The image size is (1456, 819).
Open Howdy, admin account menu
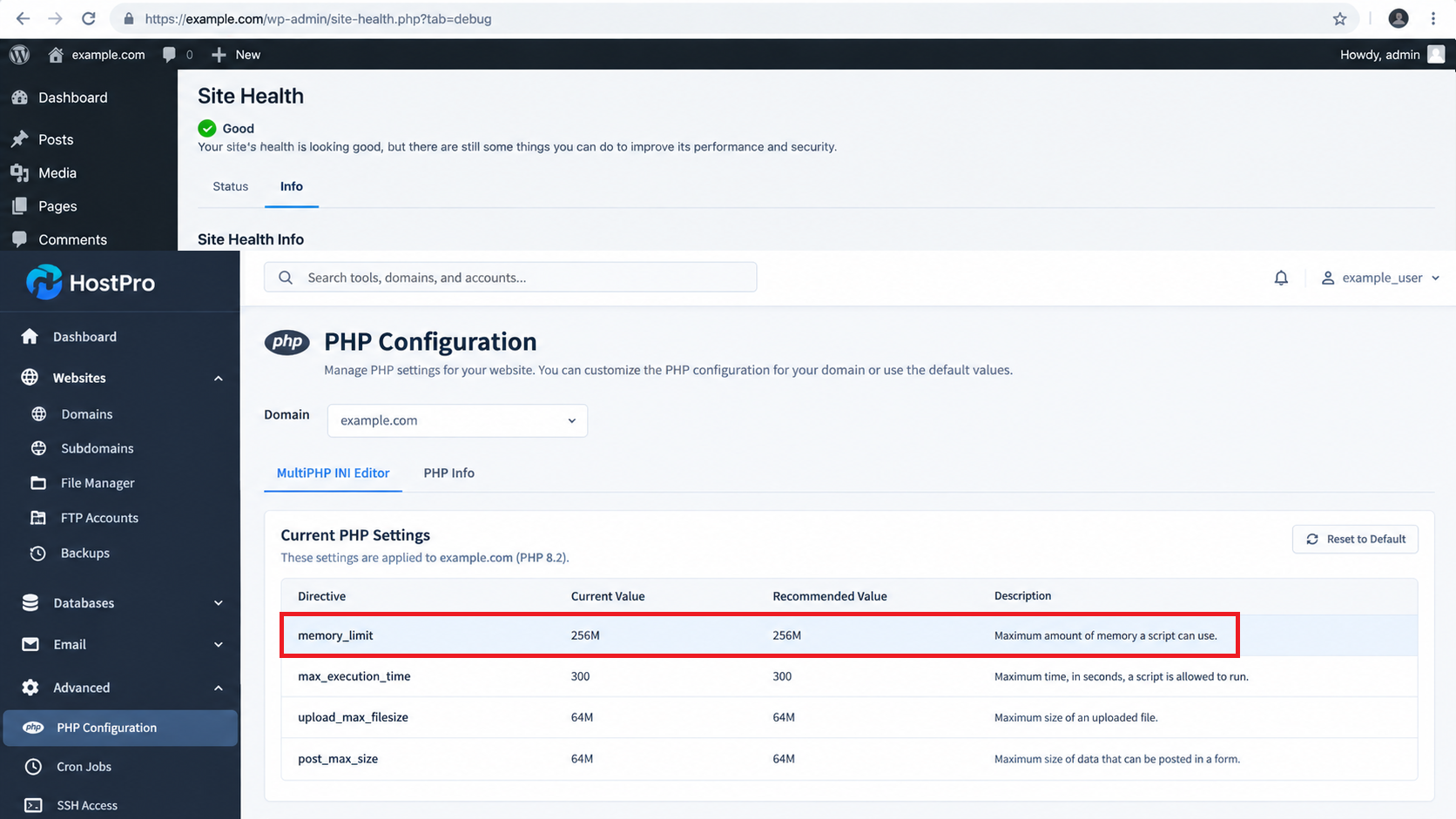click(1392, 54)
